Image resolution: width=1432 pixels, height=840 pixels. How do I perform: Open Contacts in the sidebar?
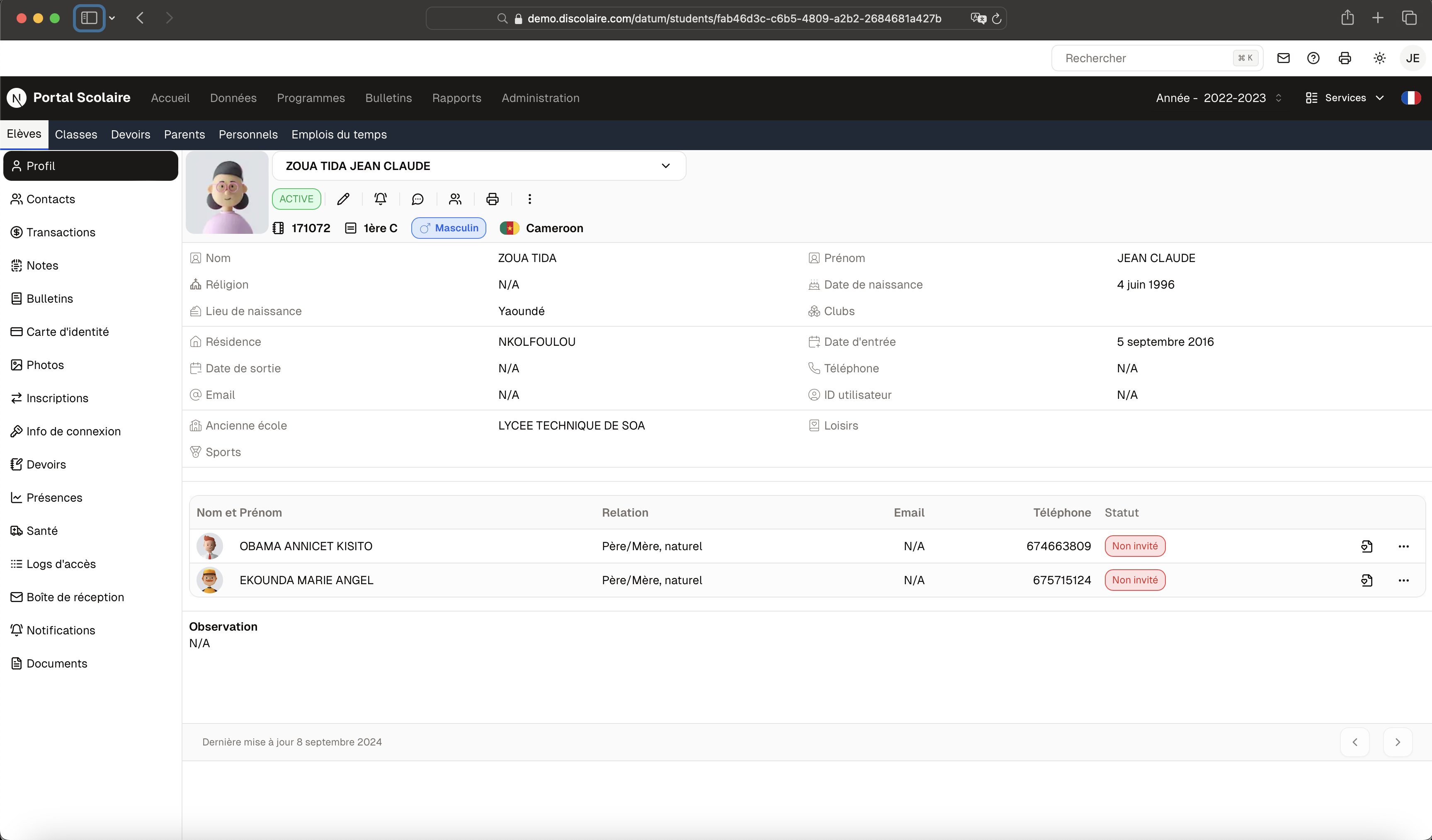point(91,199)
